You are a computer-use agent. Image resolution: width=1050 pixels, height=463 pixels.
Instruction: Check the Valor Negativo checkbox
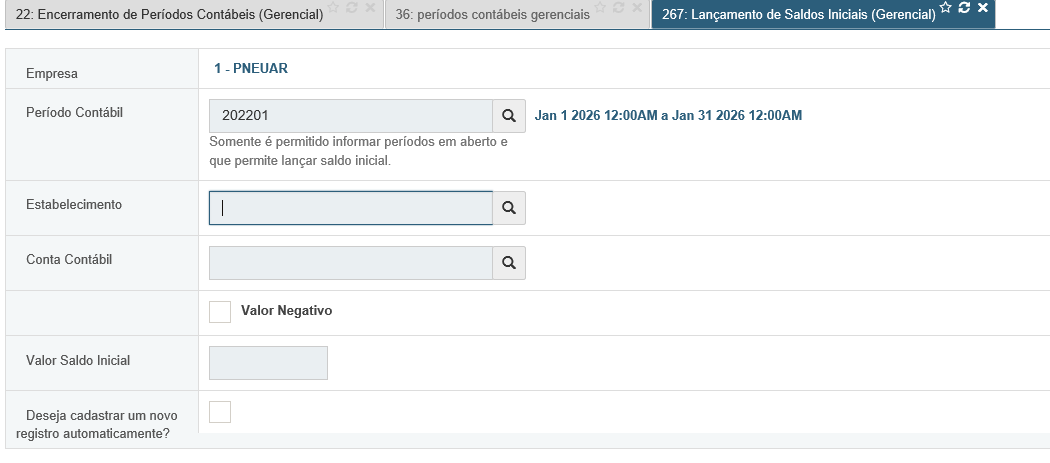220,312
